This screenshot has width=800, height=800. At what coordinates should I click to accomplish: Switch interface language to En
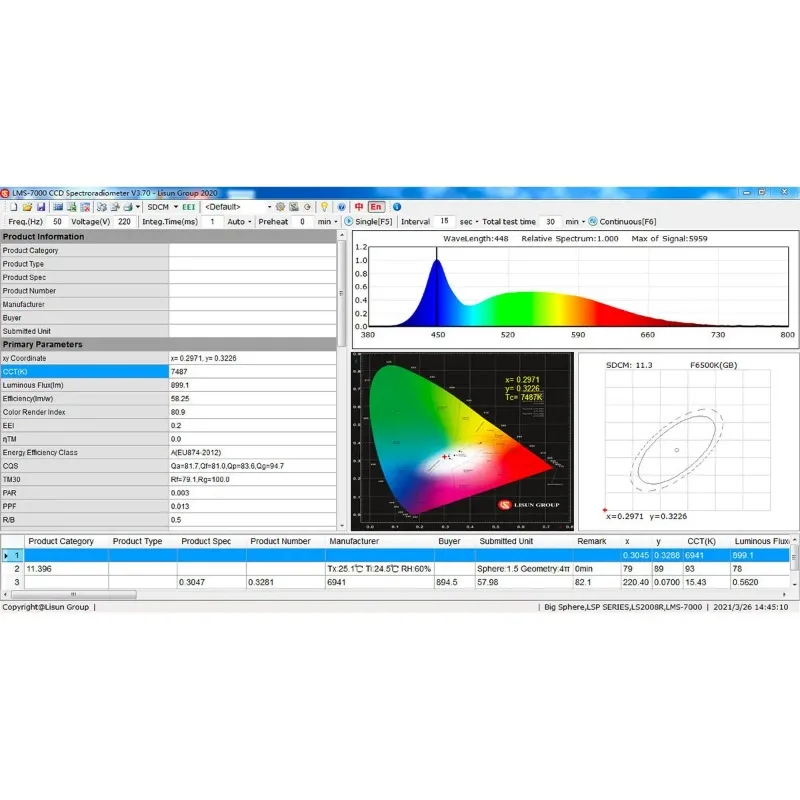coord(376,207)
